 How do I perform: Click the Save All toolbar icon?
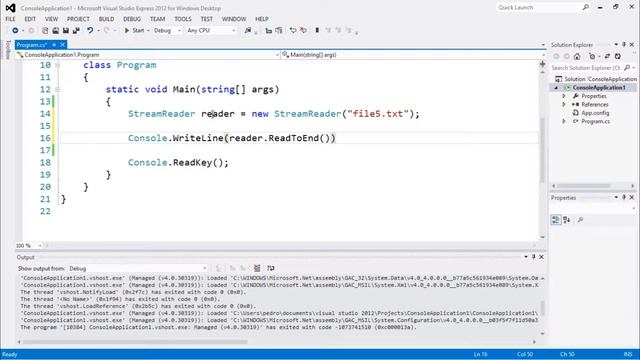pyautogui.click(x=76, y=31)
